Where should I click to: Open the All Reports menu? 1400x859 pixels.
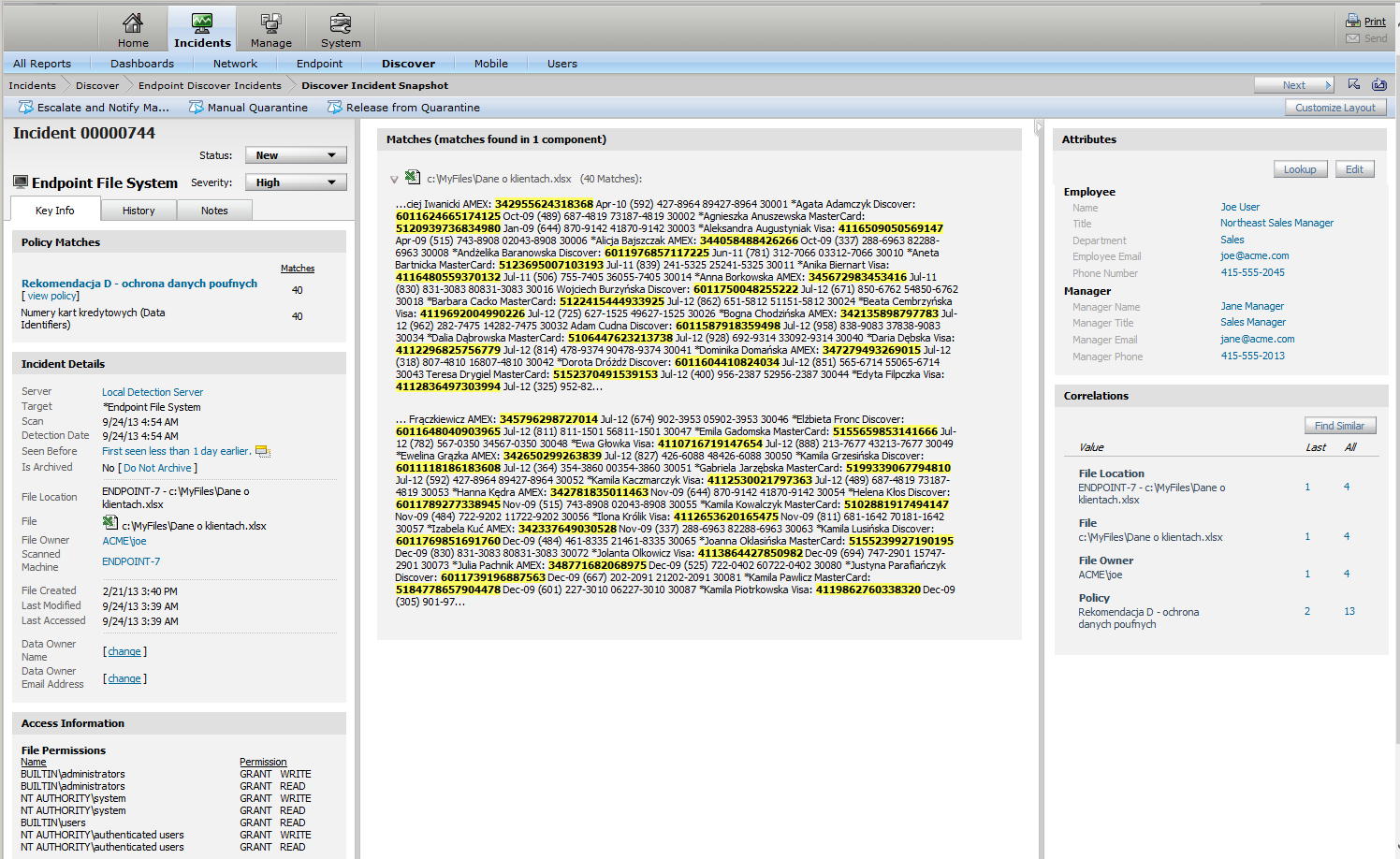(42, 64)
